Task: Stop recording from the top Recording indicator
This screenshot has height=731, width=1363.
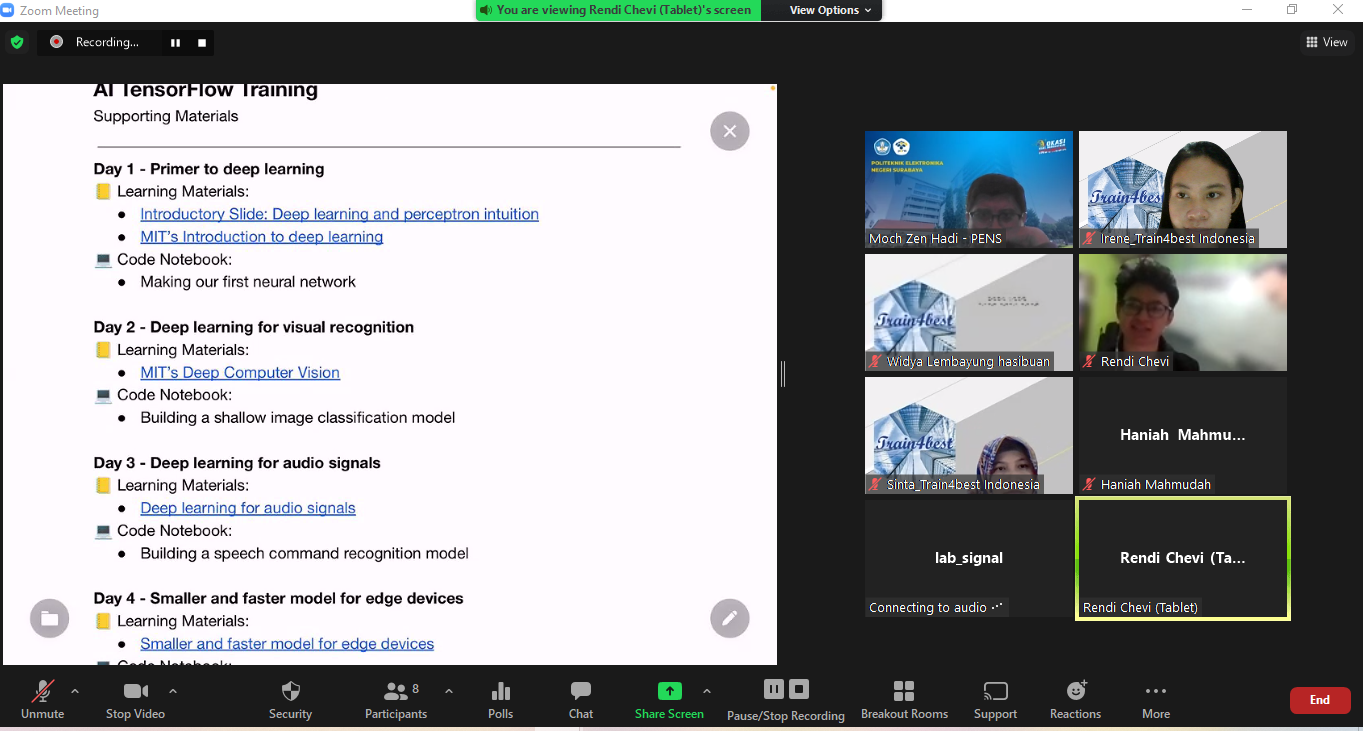Action: tap(201, 43)
